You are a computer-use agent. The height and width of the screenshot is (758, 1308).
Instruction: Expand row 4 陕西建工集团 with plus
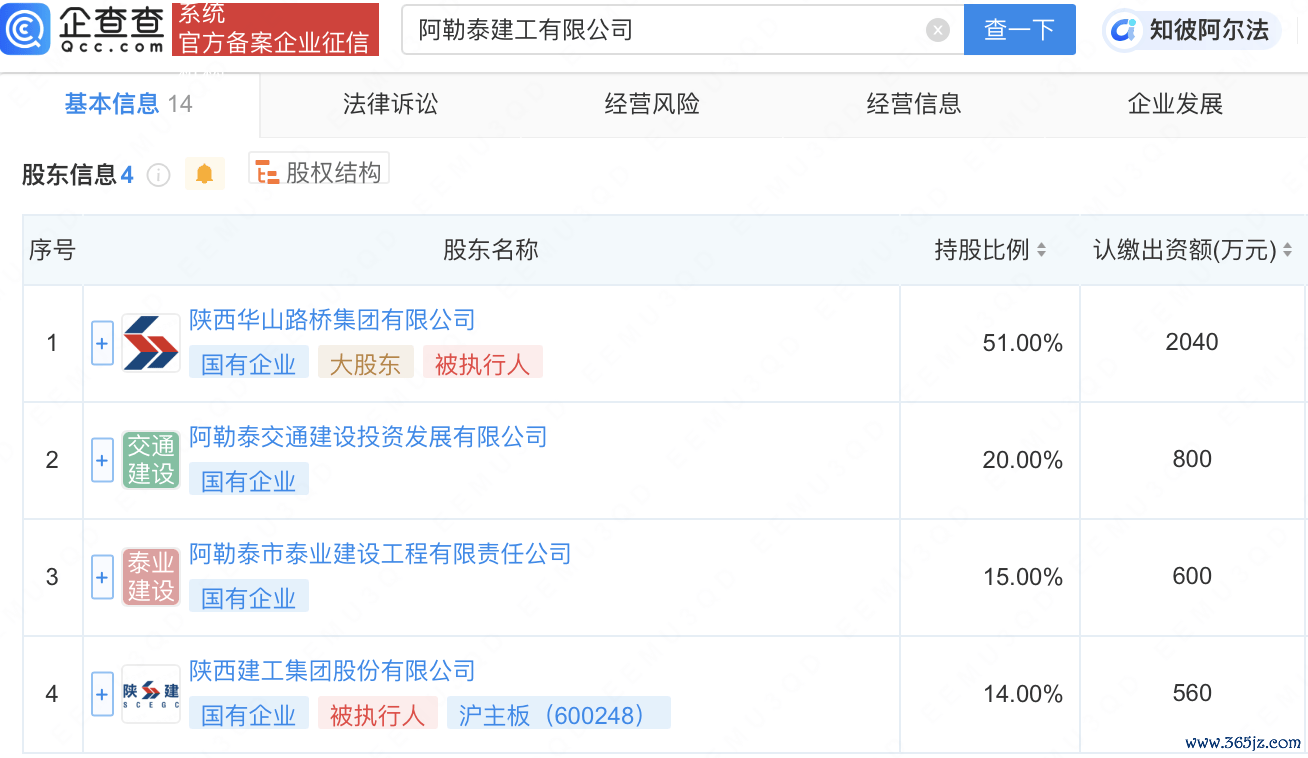pyautogui.click(x=102, y=694)
